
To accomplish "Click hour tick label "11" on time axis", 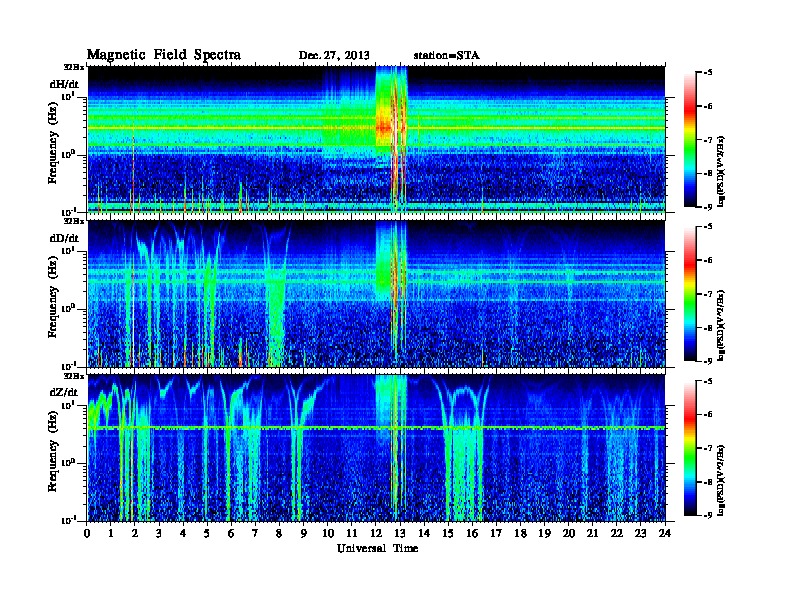I will [x=352, y=533].
